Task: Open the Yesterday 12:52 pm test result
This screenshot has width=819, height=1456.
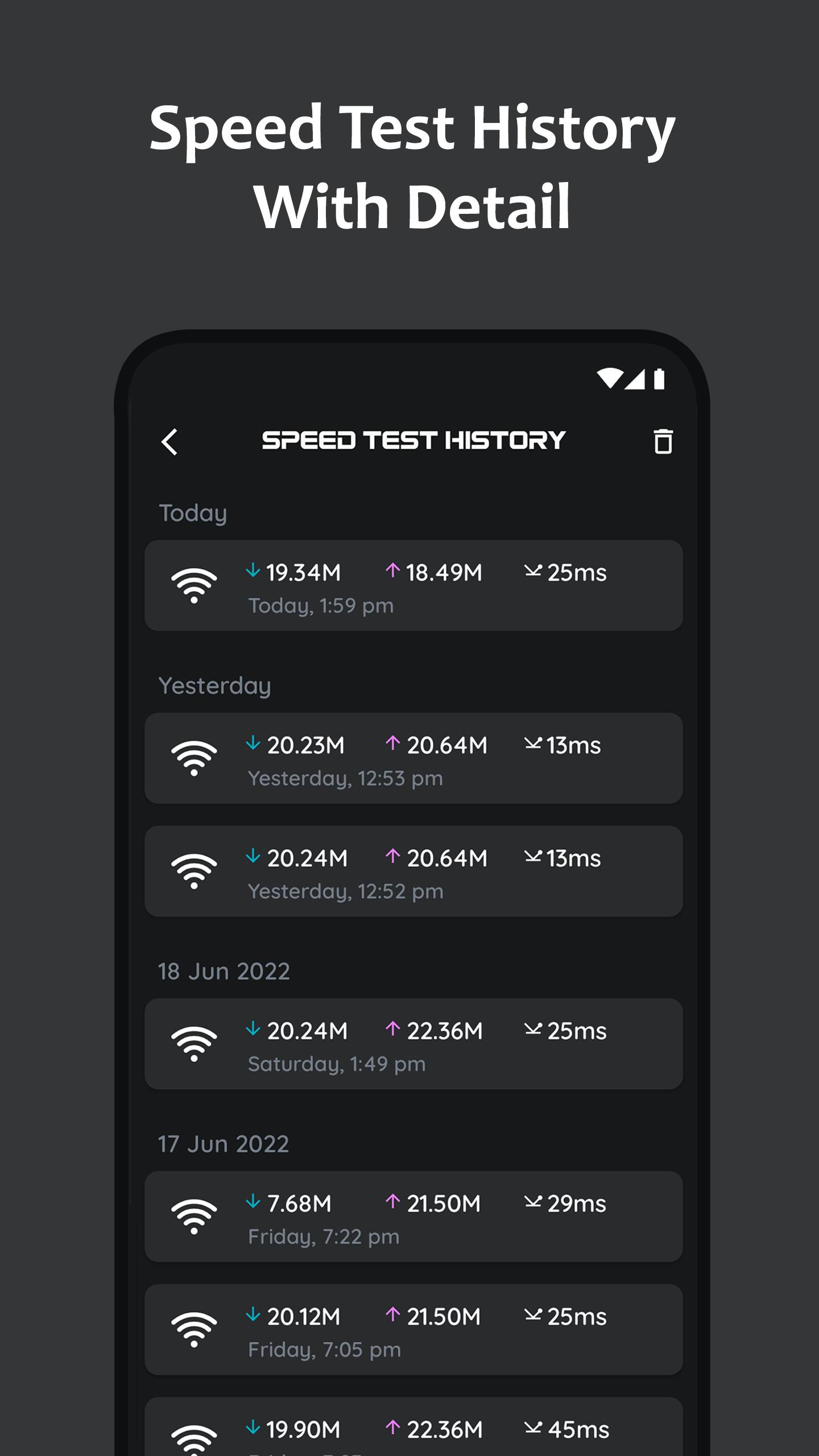Action: coord(413,871)
